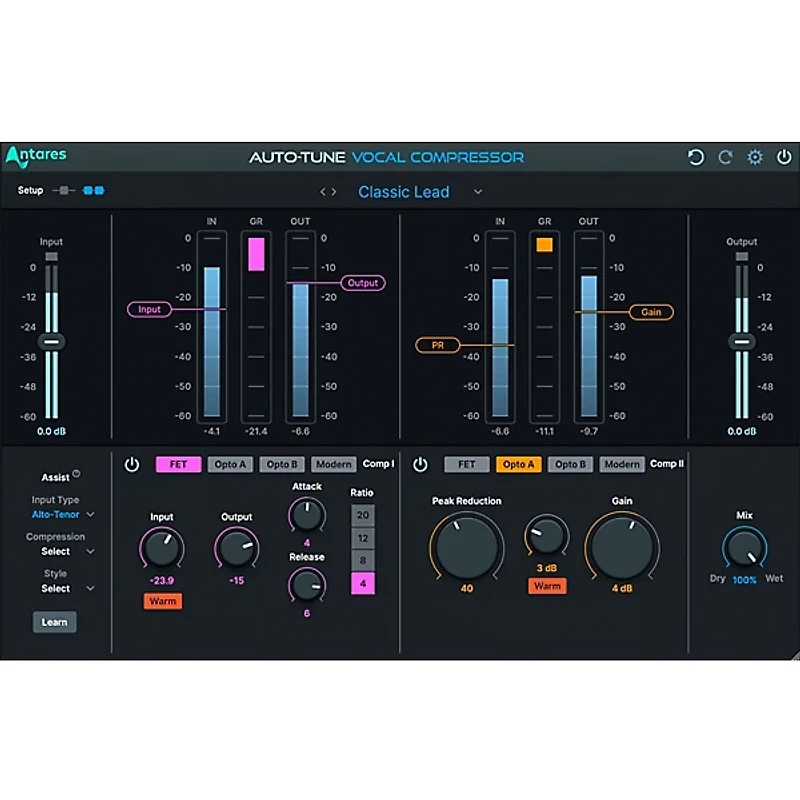Click the Learn button
The width and height of the screenshot is (800, 800).
[x=55, y=622]
